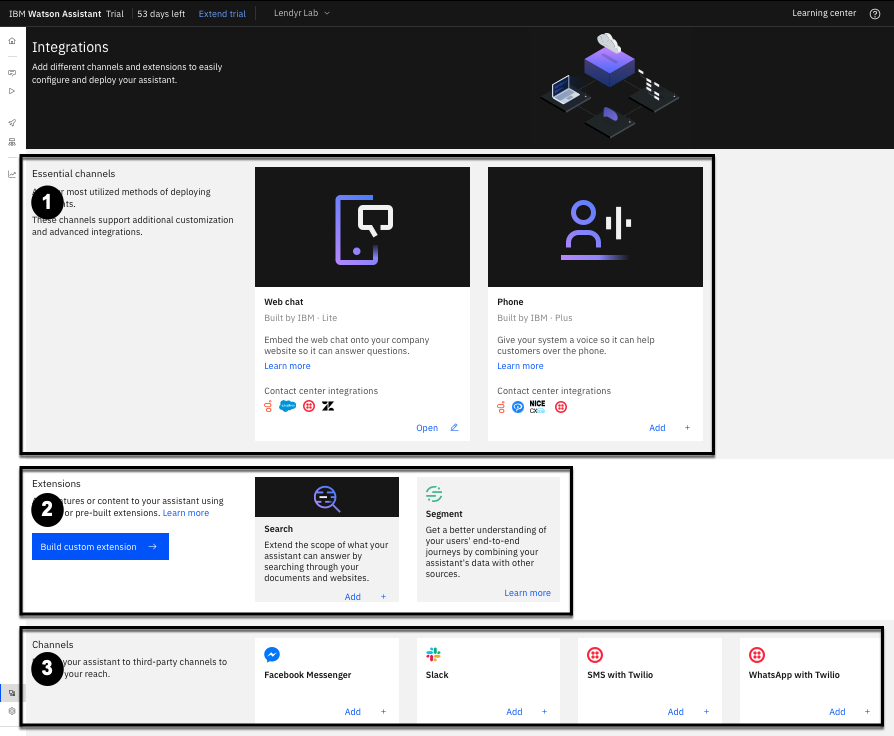
Task: Open the Actions chat icon in sidebar
Action: [x=12, y=73]
